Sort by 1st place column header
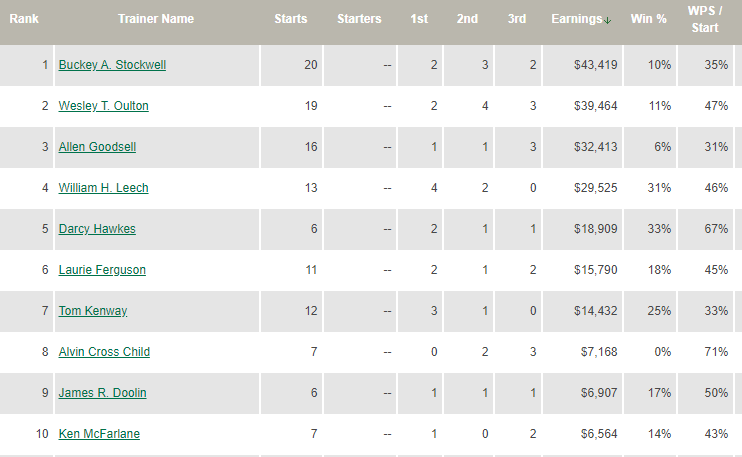This screenshot has width=742, height=457. point(419,19)
